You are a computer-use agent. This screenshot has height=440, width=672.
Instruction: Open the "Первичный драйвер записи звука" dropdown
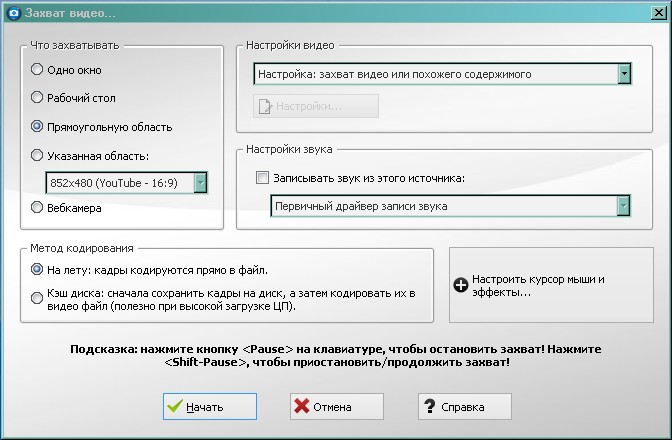450,206
